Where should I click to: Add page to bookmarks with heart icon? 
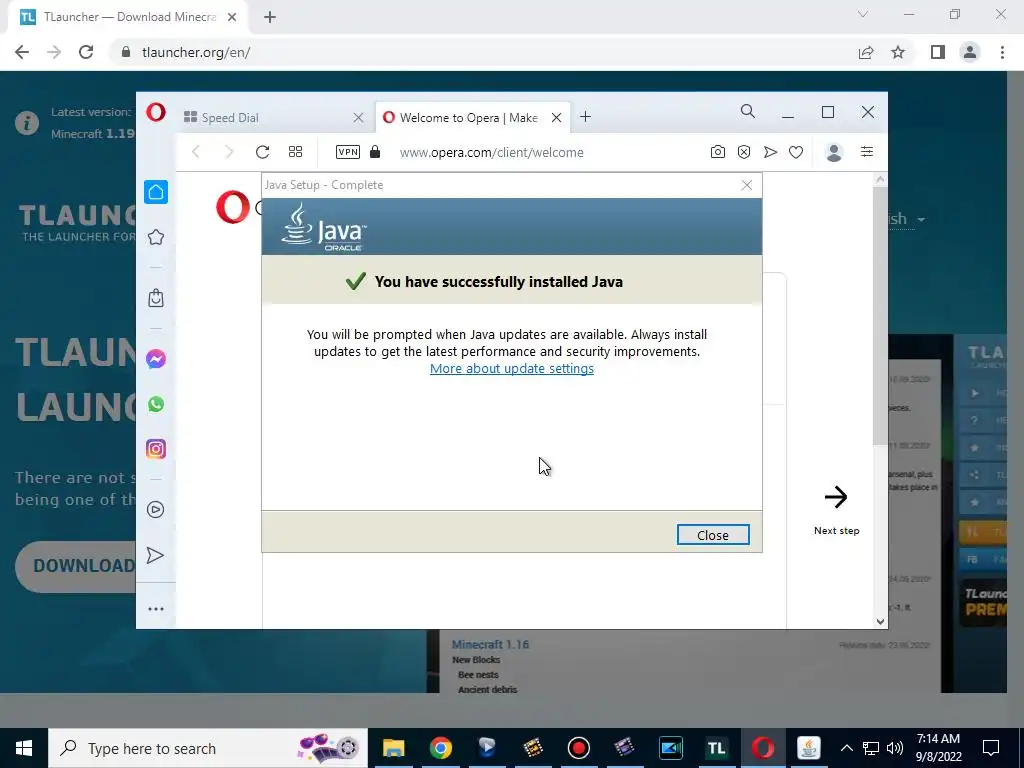tap(795, 152)
